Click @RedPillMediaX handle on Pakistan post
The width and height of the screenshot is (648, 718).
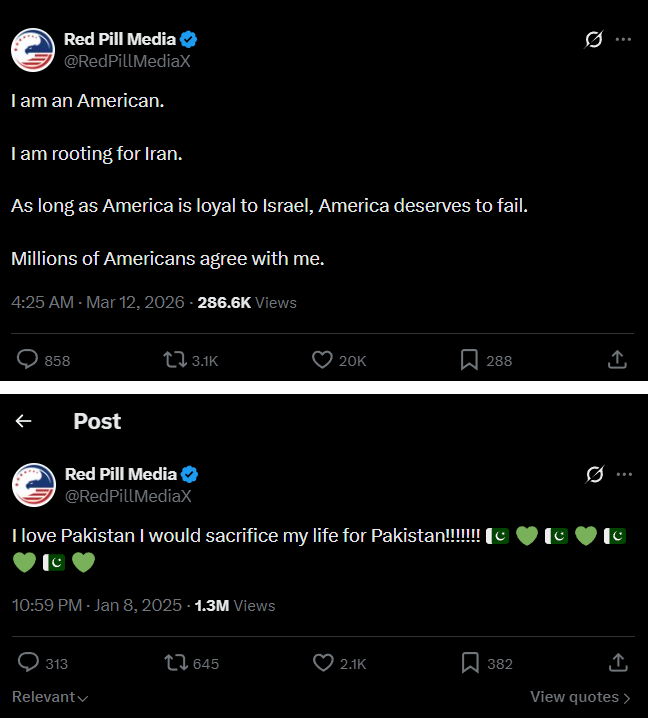[x=127, y=495]
